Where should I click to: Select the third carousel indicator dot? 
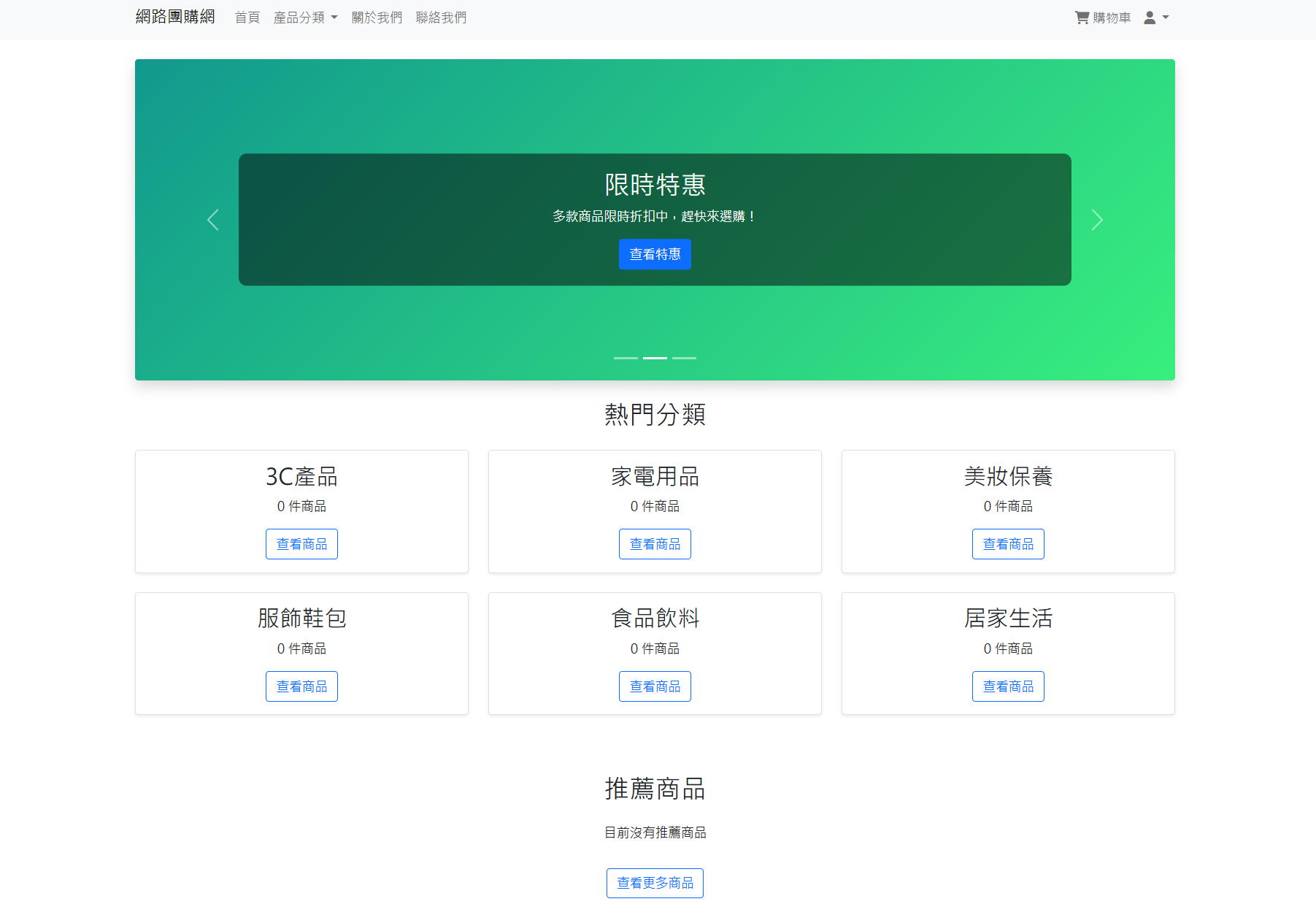coord(684,358)
